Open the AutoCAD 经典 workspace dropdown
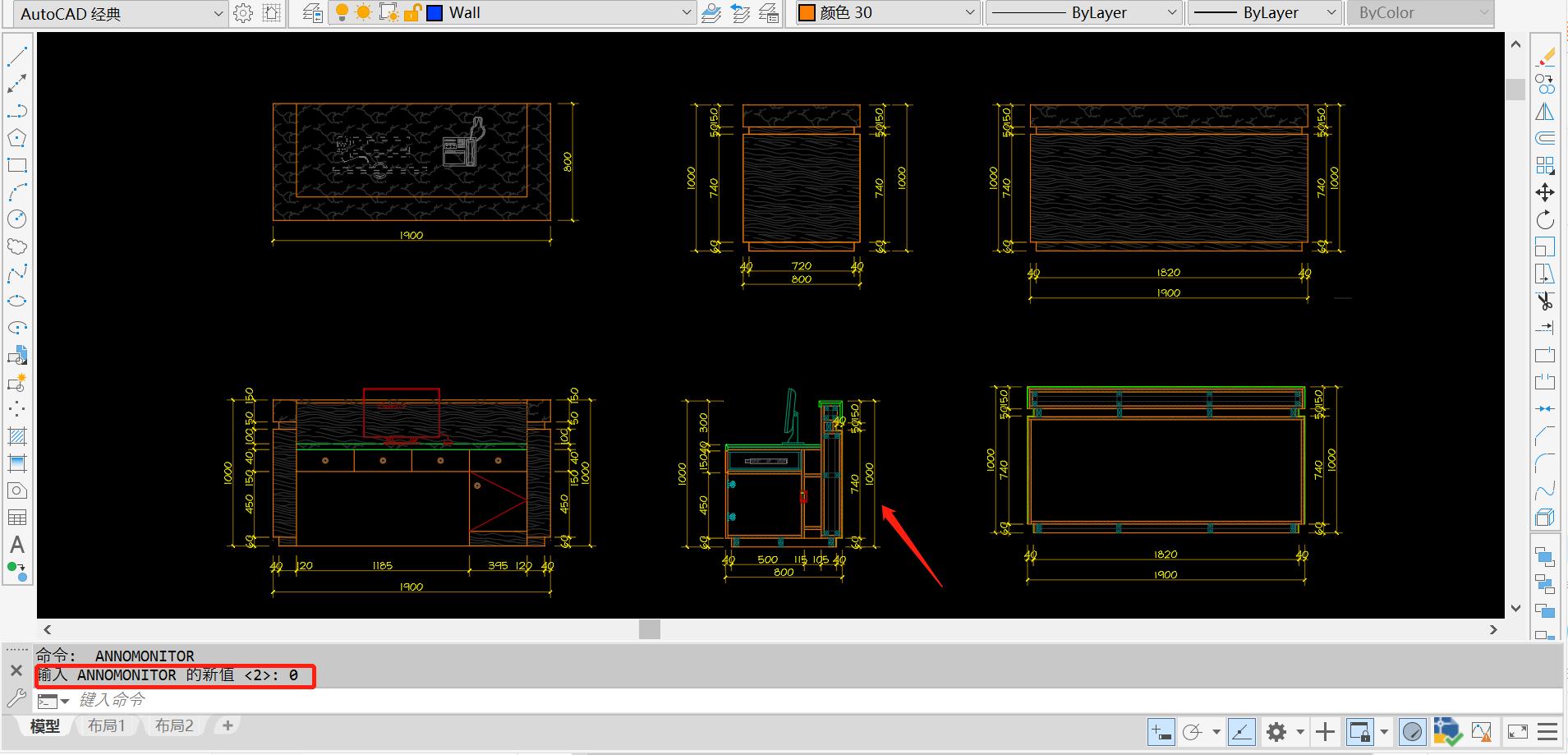This screenshot has height=755, width=1568. coord(218,13)
